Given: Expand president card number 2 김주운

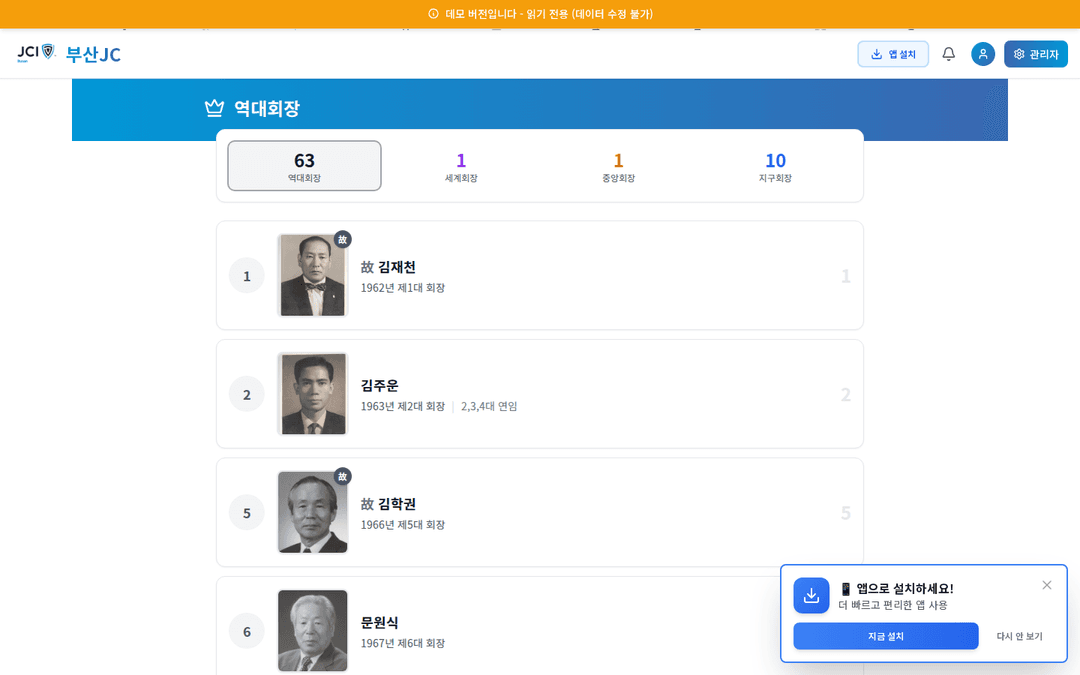Looking at the screenshot, I should (x=540, y=394).
